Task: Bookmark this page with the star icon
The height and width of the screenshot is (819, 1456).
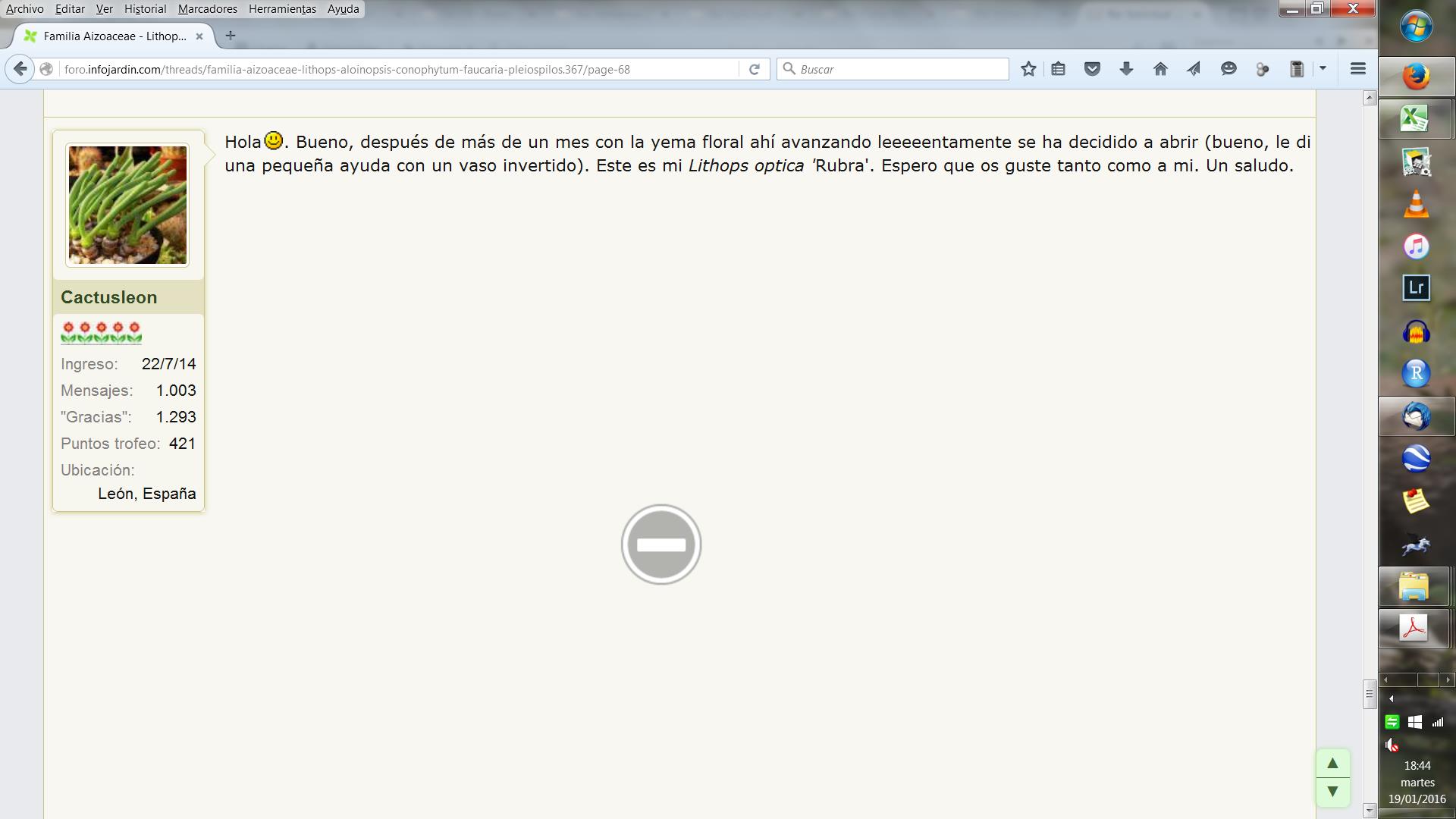Action: pos(1028,69)
